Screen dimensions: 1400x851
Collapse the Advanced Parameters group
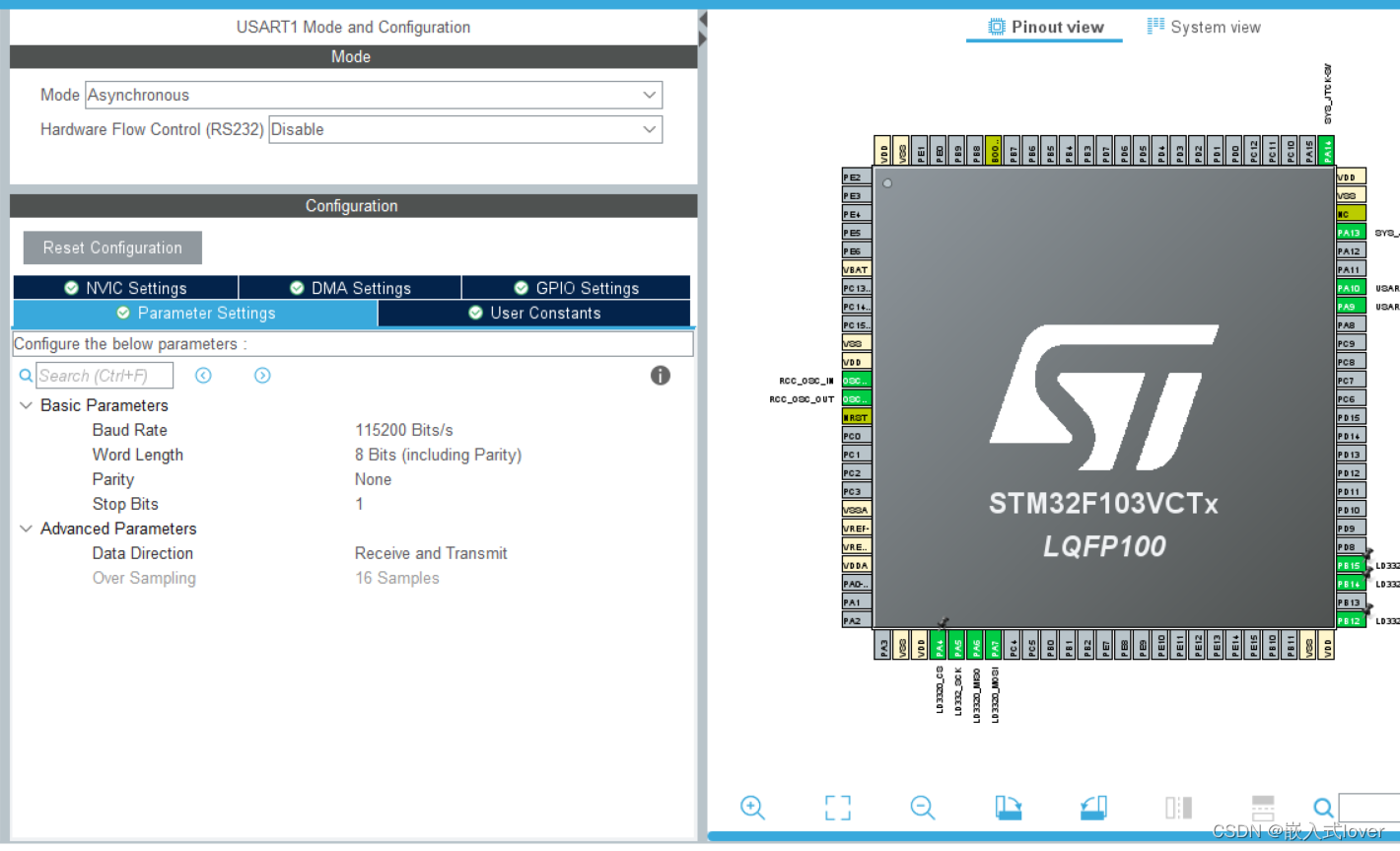point(26,529)
